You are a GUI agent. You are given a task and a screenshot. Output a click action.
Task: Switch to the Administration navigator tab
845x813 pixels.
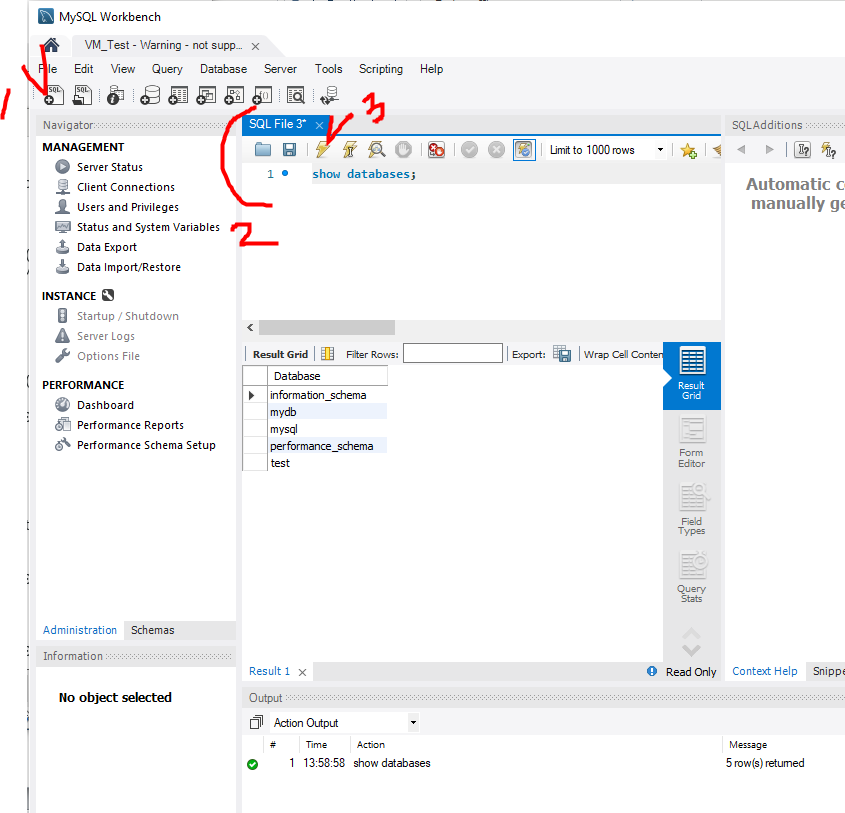[x=80, y=630]
